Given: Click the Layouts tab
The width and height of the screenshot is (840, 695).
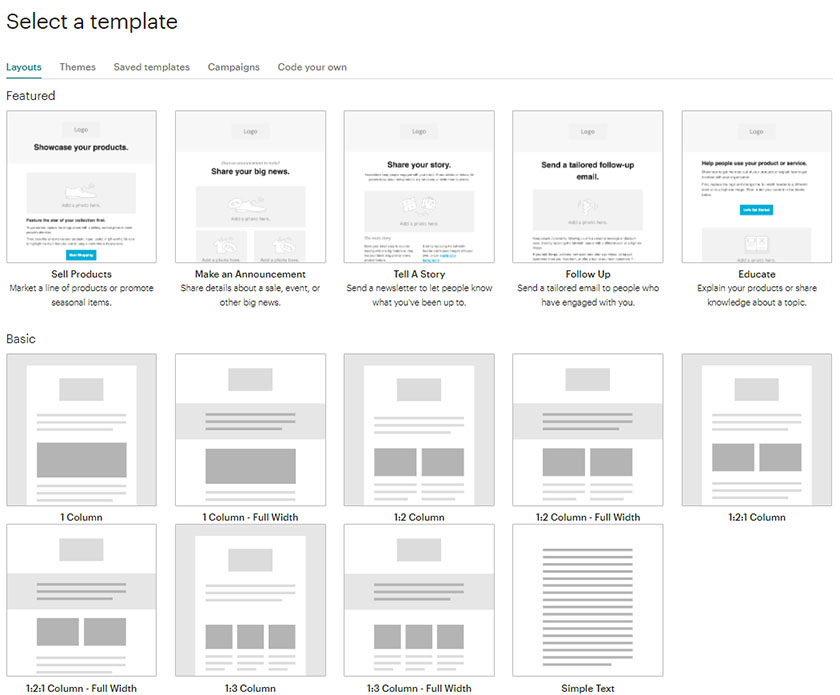Looking at the screenshot, I should 24,67.
